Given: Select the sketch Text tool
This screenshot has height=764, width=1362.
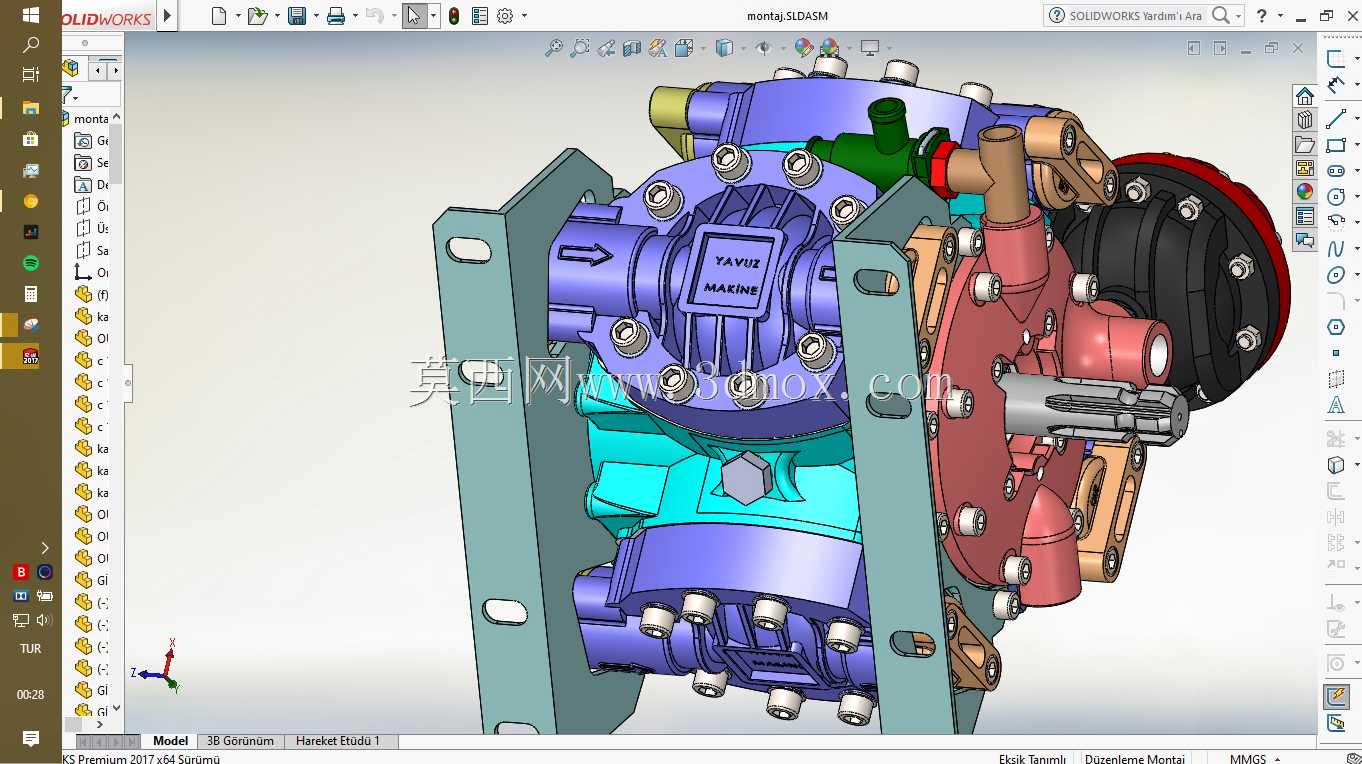Looking at the screenshot, I should [x=1336, y=405].
